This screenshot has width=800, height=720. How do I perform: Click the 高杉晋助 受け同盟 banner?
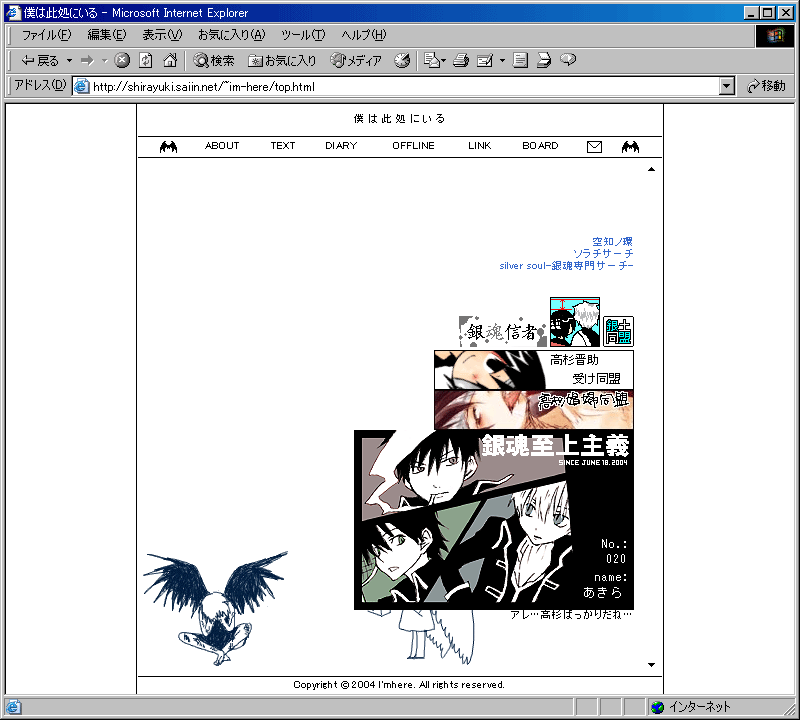point(534,370)
